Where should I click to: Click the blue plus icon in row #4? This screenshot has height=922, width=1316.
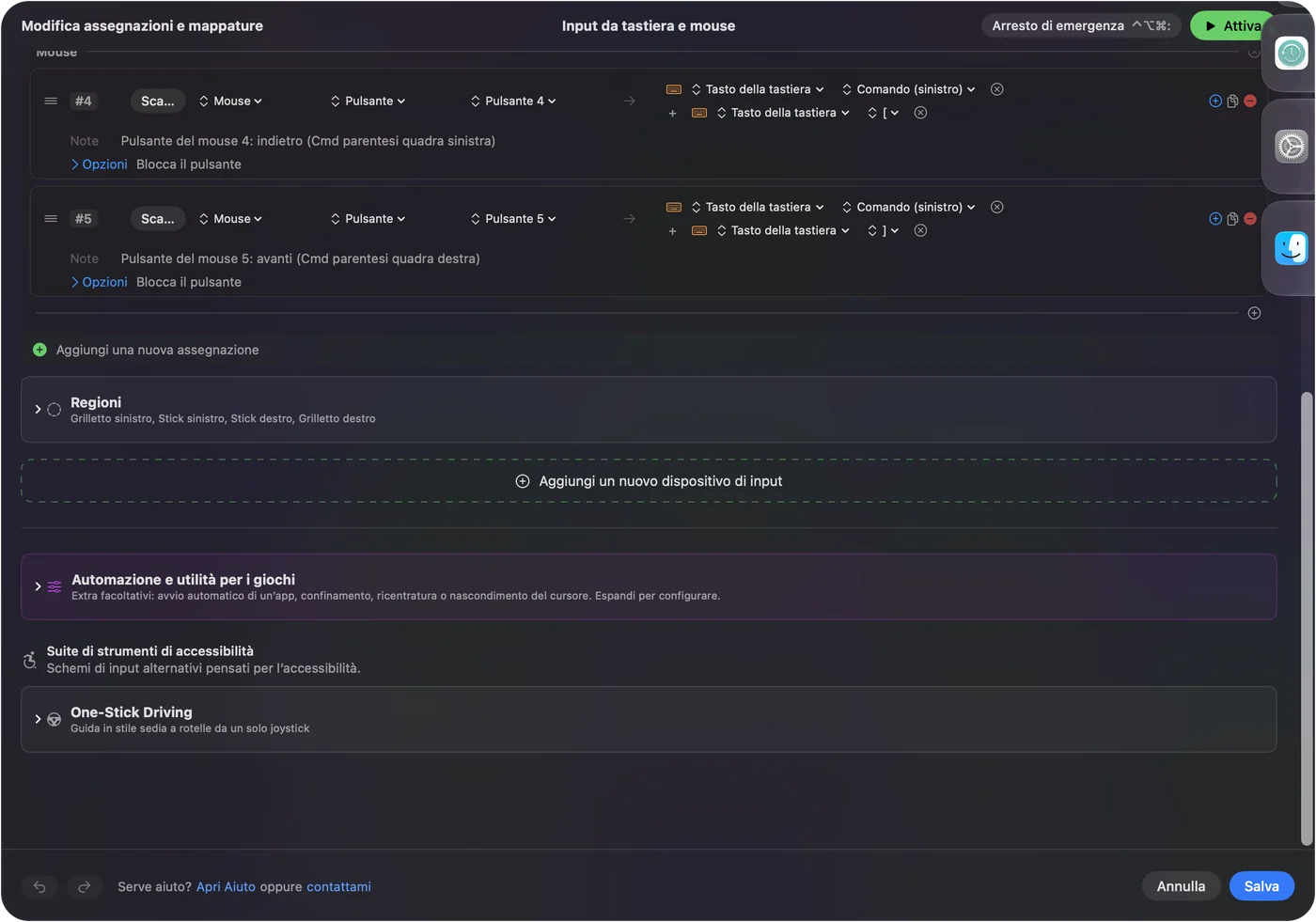[1215, 101]
